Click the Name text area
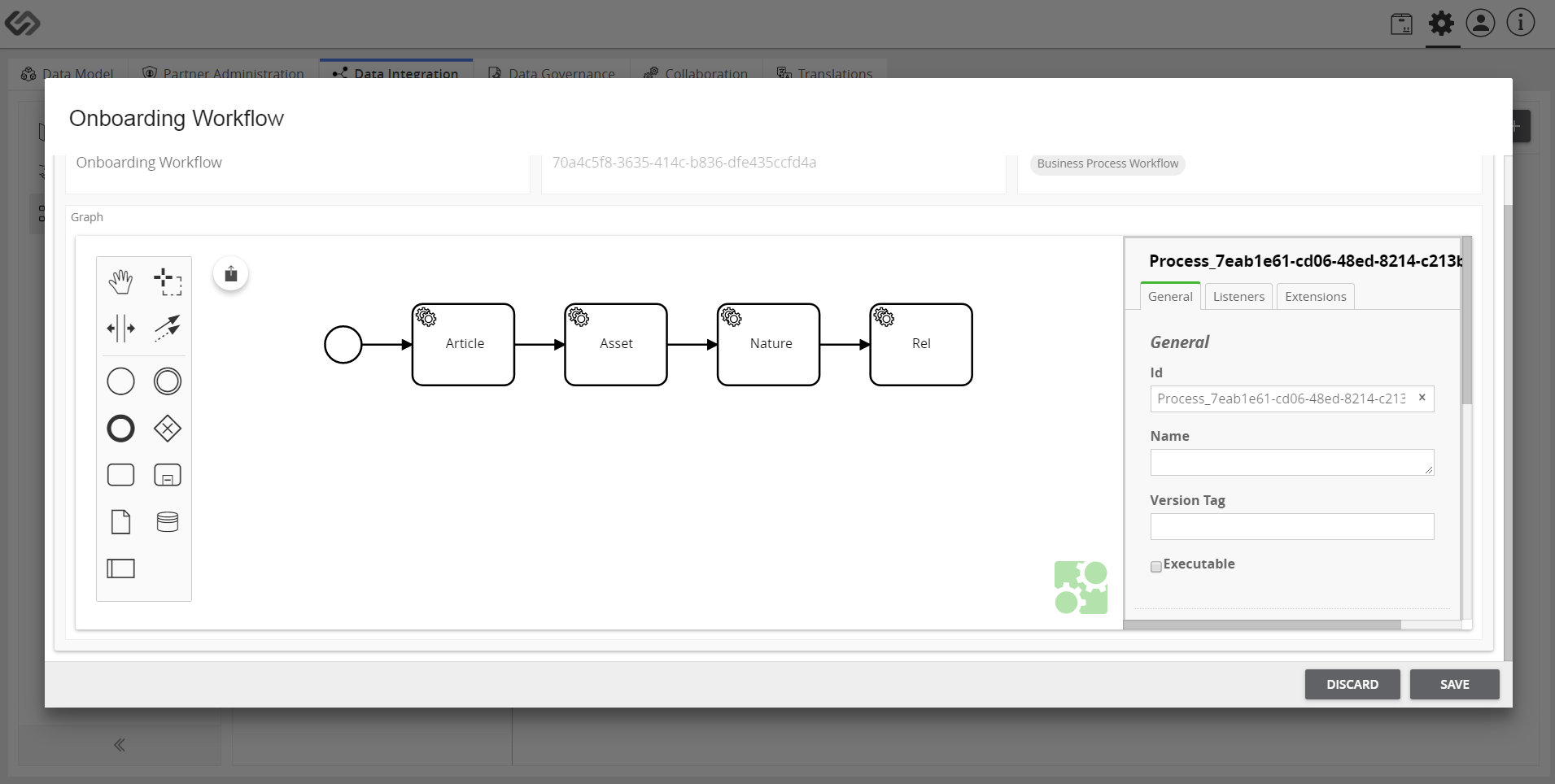The height and width of the screenshot is (784, 1555). [1292, 462]
